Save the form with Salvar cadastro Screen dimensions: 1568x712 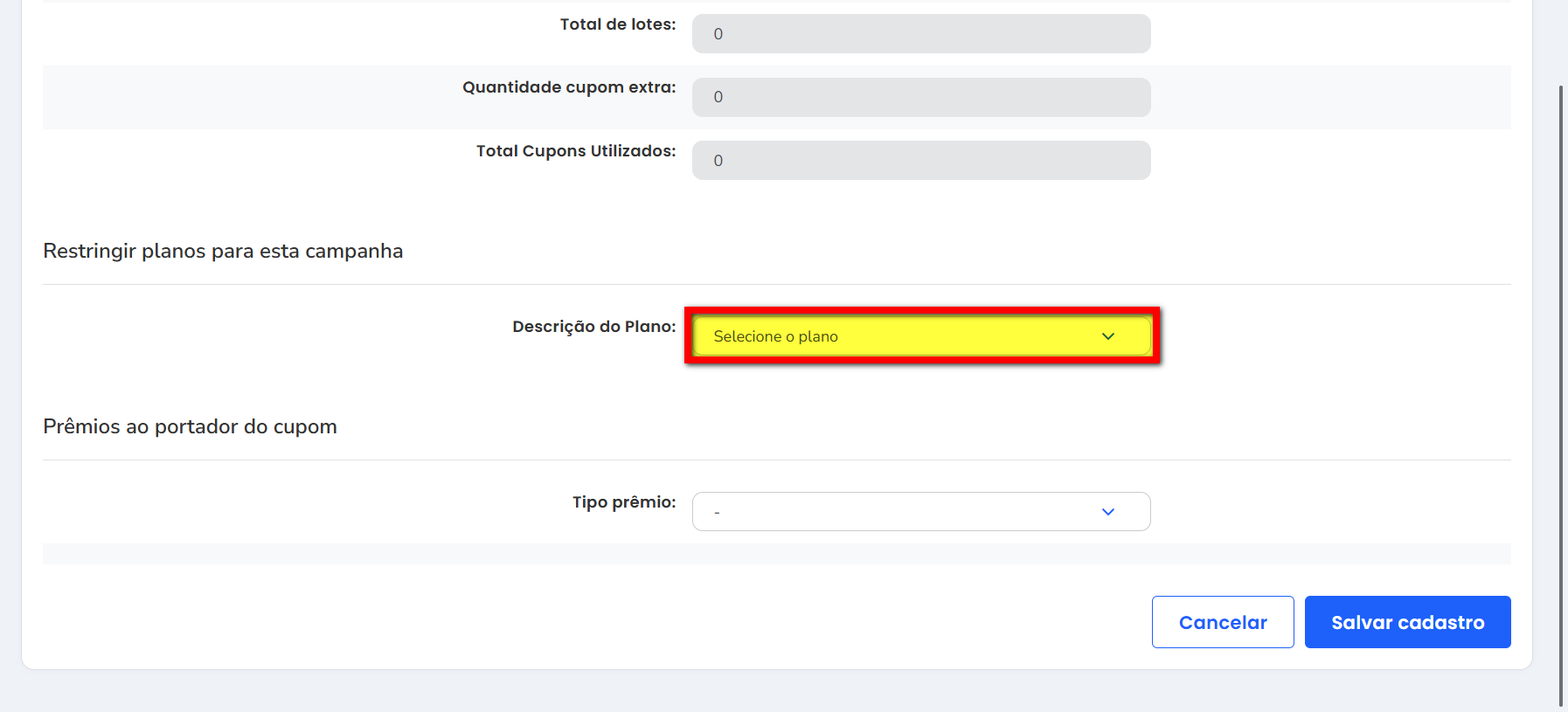[1406, 622]
